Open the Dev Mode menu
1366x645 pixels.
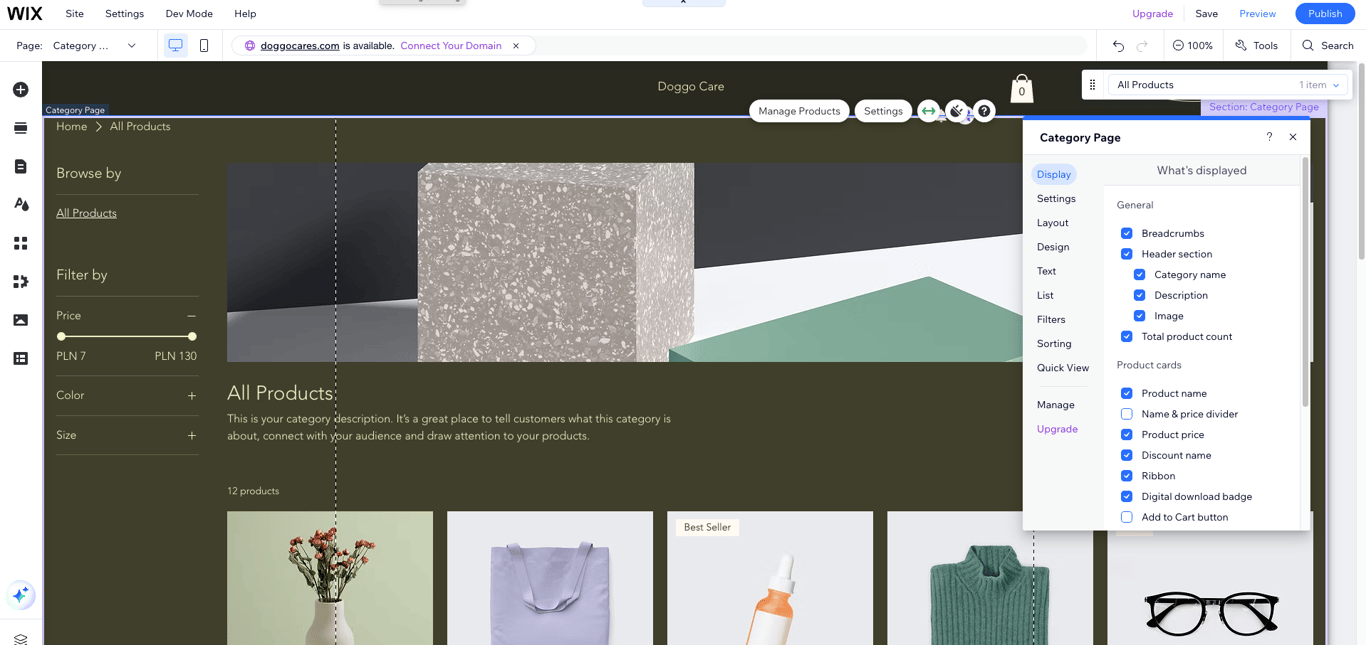tap(188, 13)
